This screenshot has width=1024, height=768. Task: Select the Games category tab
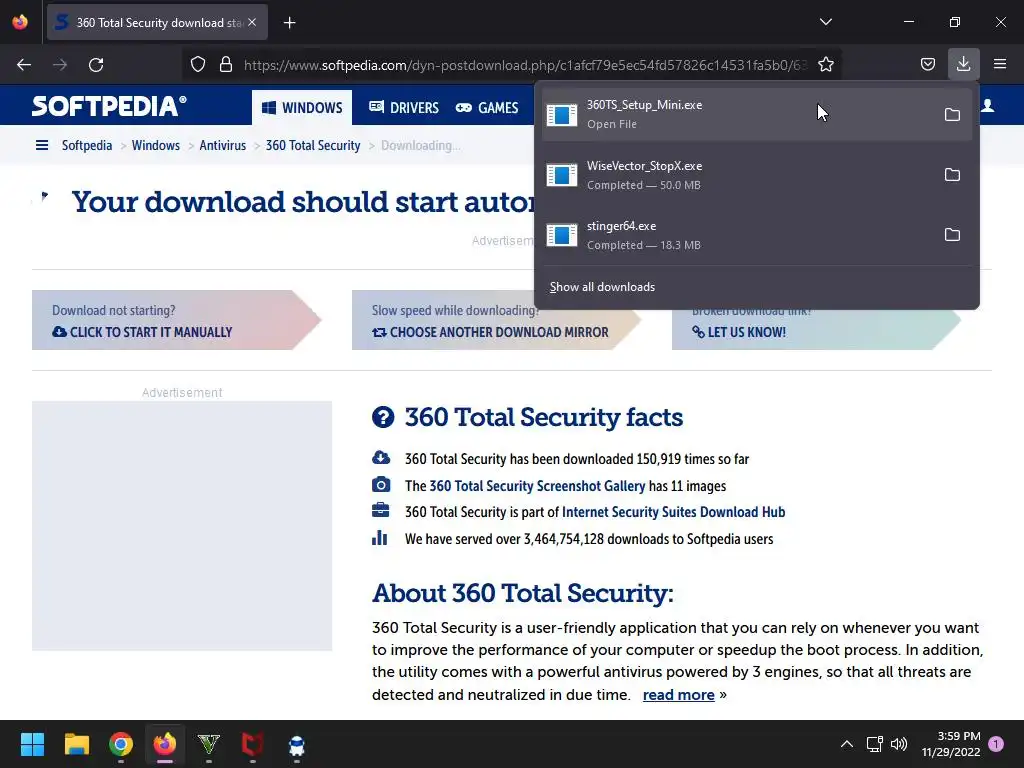pos(487,107)
